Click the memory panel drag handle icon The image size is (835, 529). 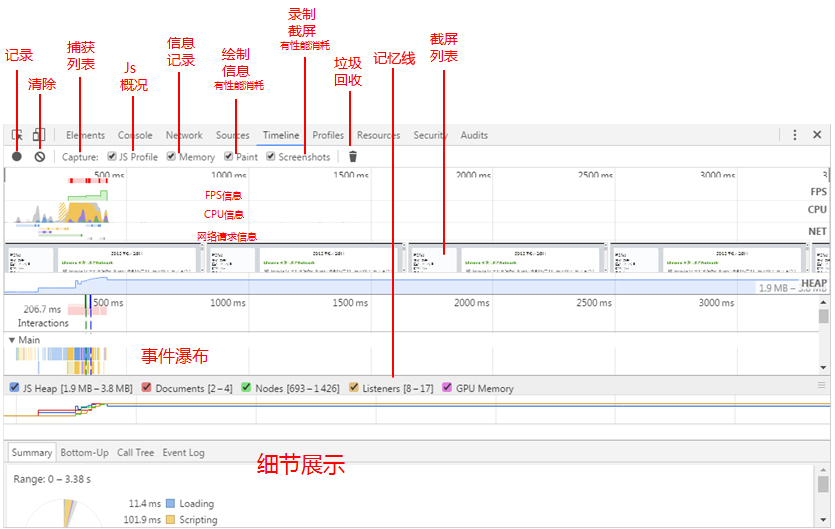click(x=822, y=385)
